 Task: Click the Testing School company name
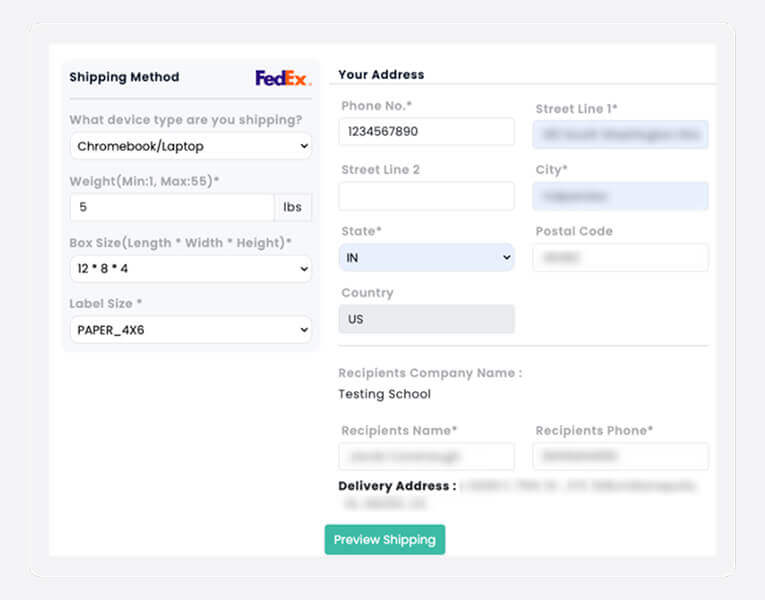coord(385,394)
